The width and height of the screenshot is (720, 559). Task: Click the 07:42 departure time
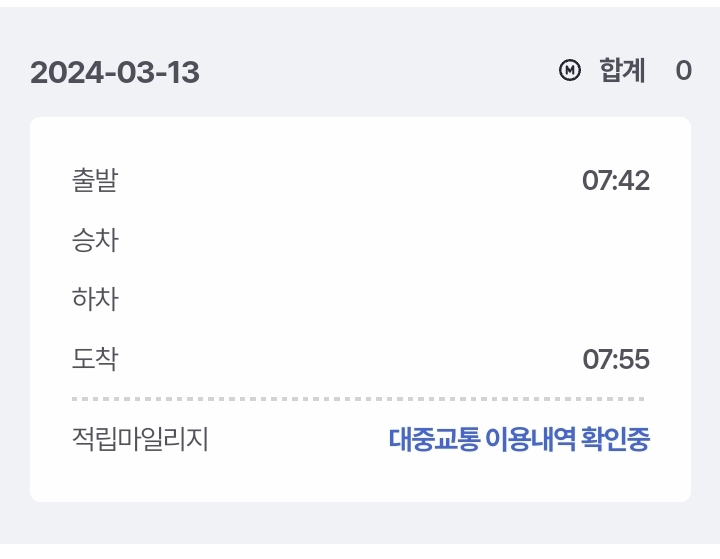click(x=616, y=181)
